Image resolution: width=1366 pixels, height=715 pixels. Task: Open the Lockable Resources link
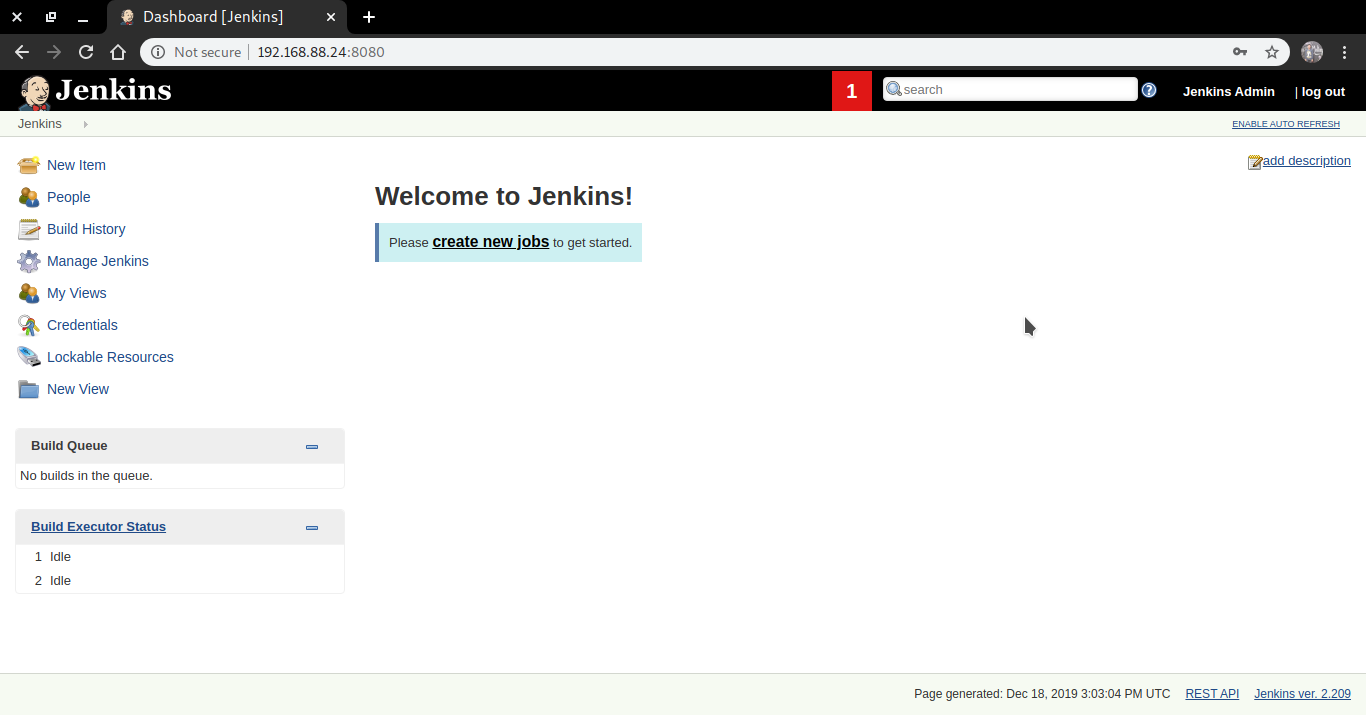110,357
